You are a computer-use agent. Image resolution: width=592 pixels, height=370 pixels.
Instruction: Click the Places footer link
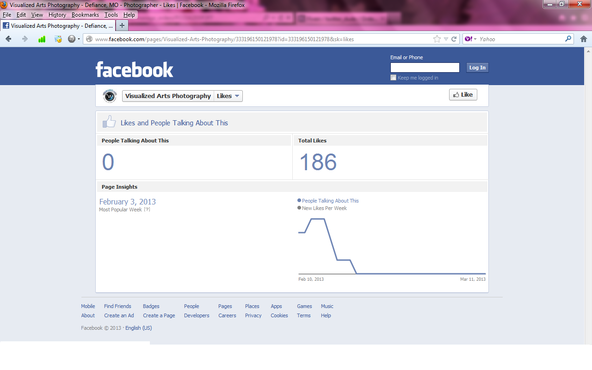point(252,306)
